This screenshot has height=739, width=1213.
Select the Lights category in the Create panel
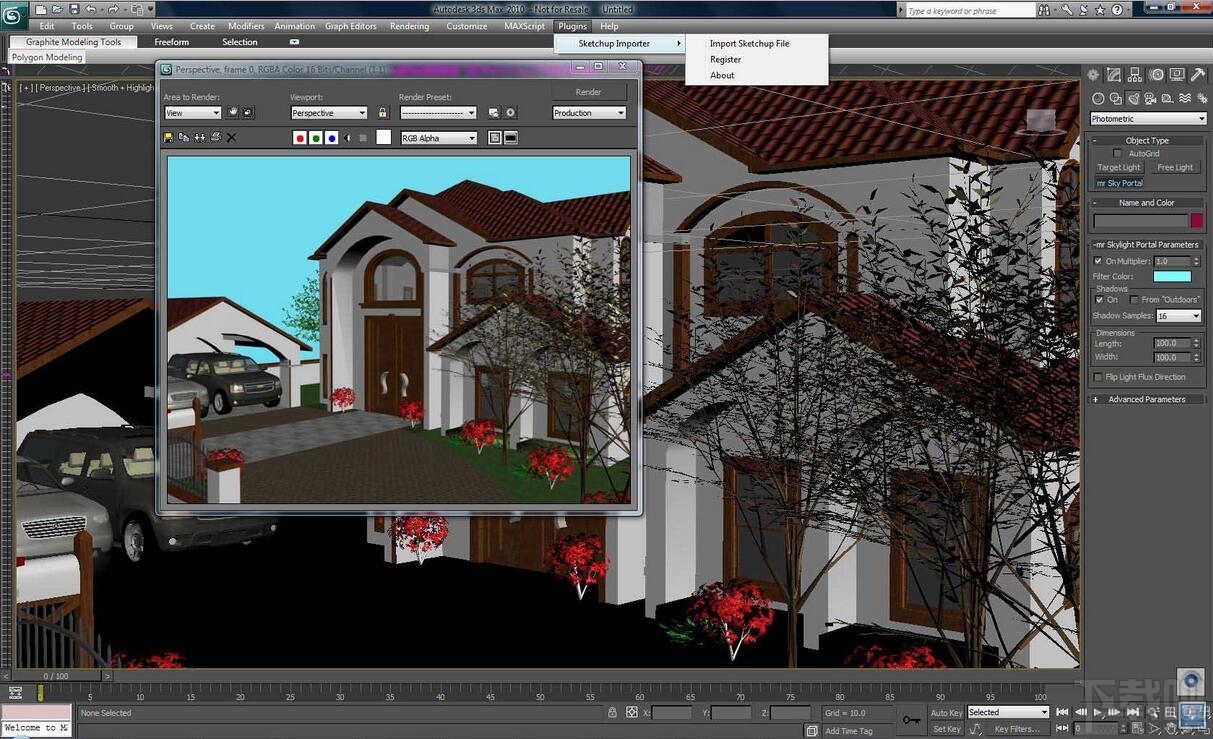[x=1133, y=98]
